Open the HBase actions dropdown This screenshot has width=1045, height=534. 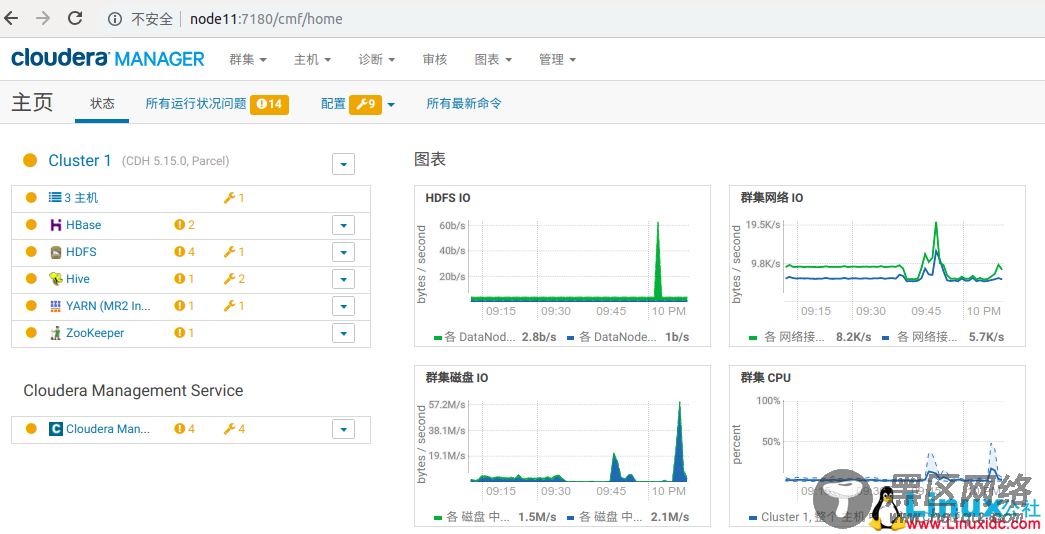click(343, 225)
